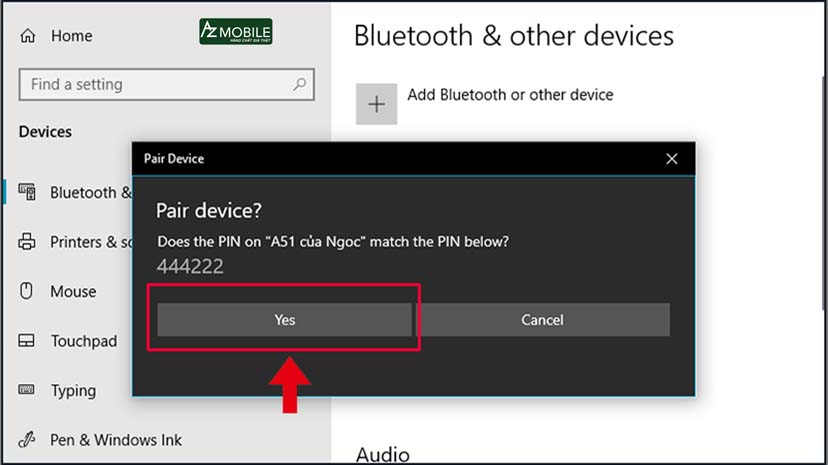Click the touchpad icon in the sidebar
828x465 pixels.
point(28,341)
